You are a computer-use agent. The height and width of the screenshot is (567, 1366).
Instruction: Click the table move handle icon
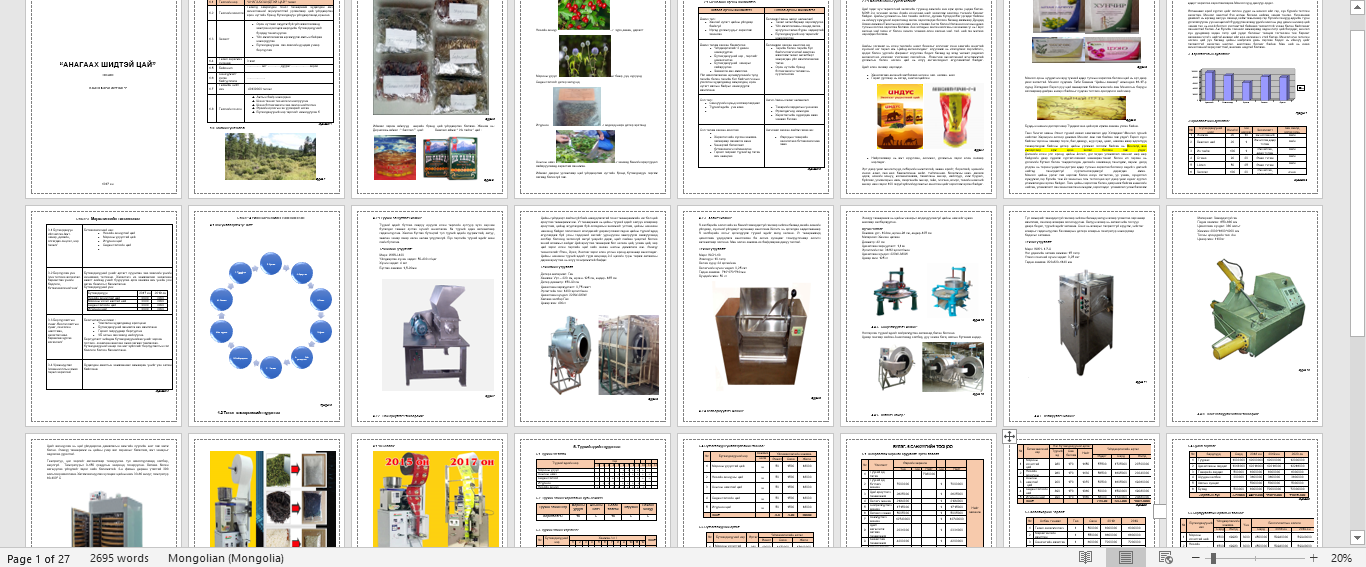tap(1009, 437)
